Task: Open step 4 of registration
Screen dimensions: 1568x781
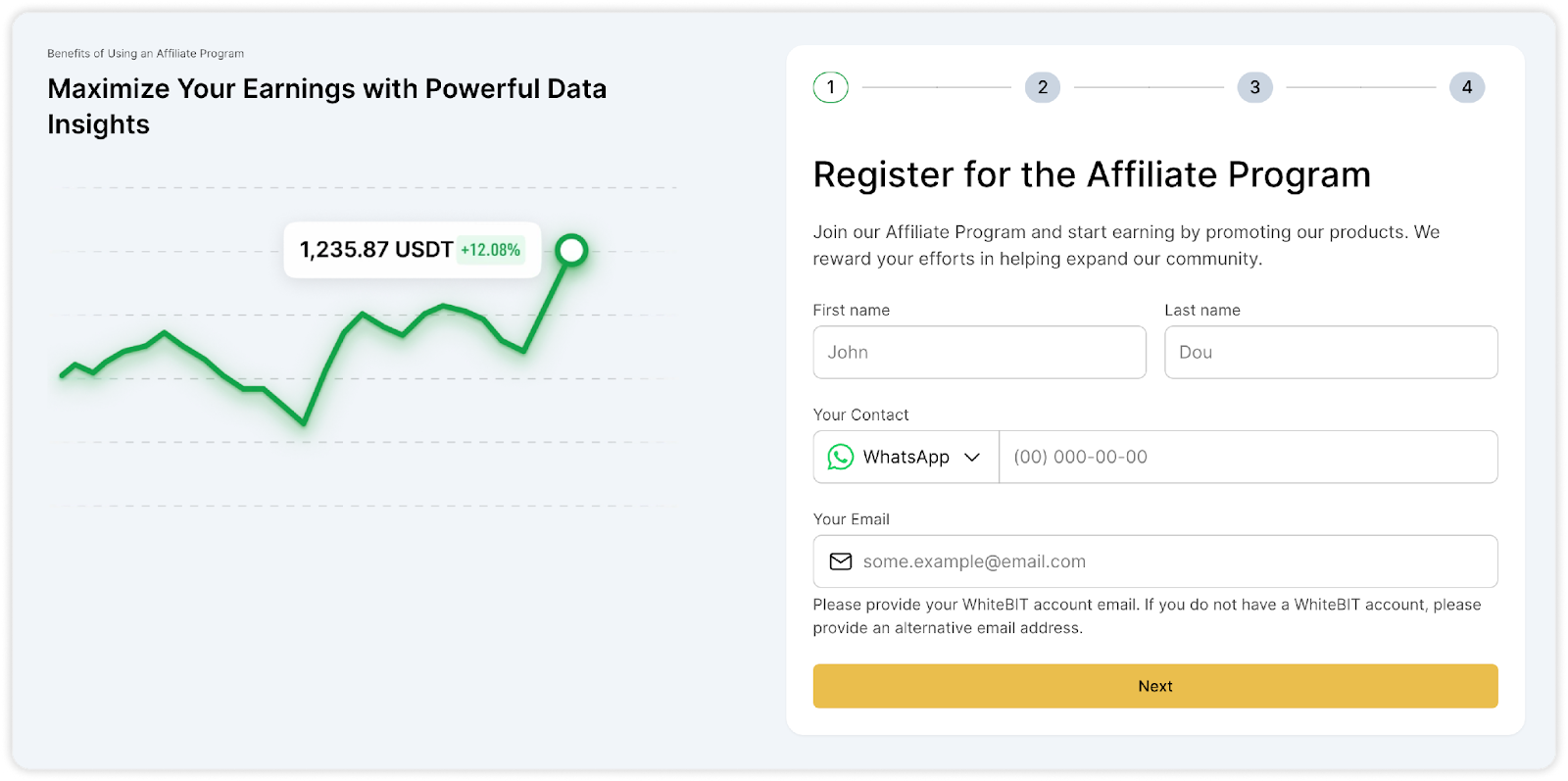Action: click(1467, 87)
